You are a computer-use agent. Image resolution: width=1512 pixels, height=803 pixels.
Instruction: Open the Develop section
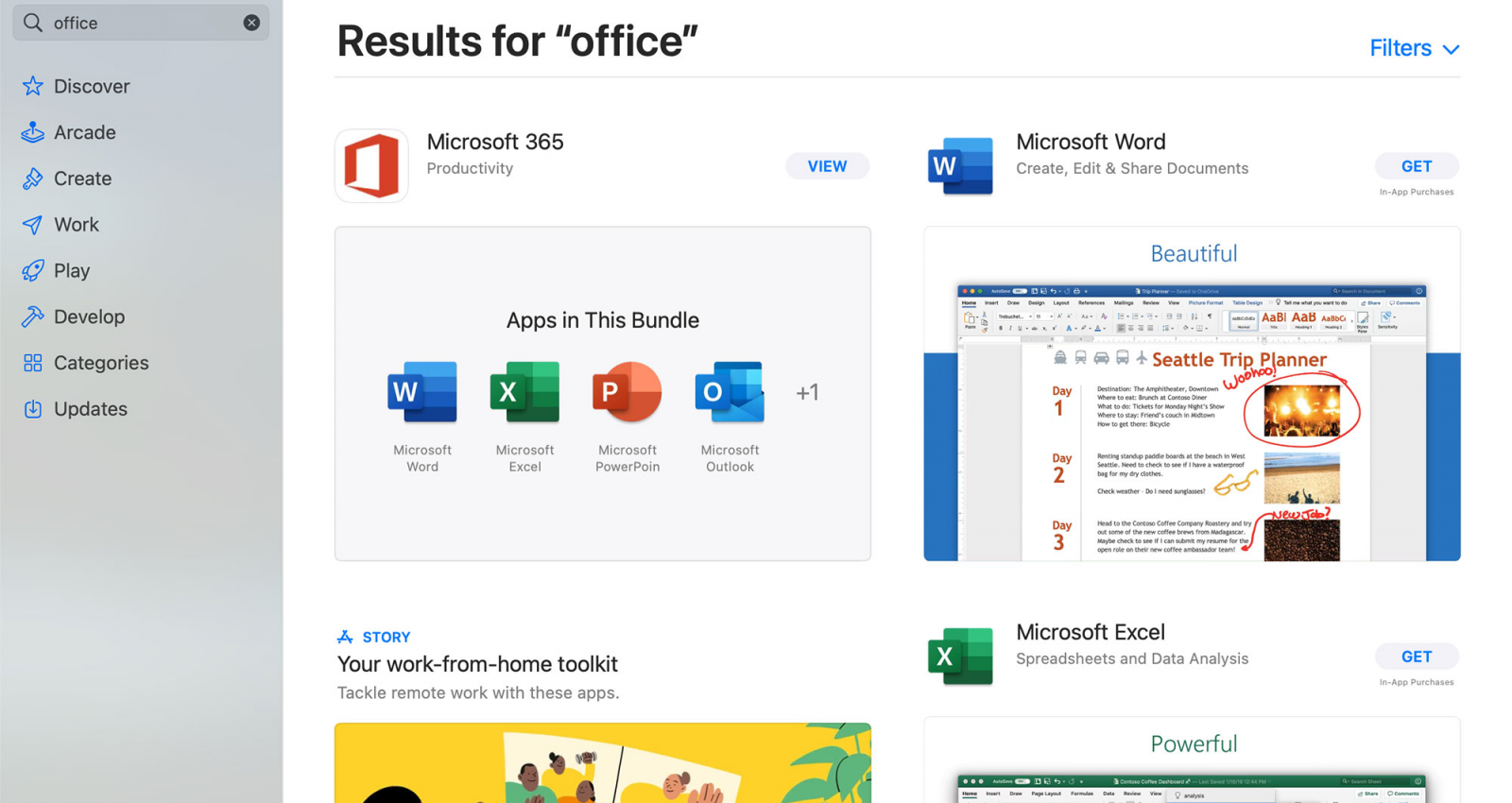tap(89, 316)
